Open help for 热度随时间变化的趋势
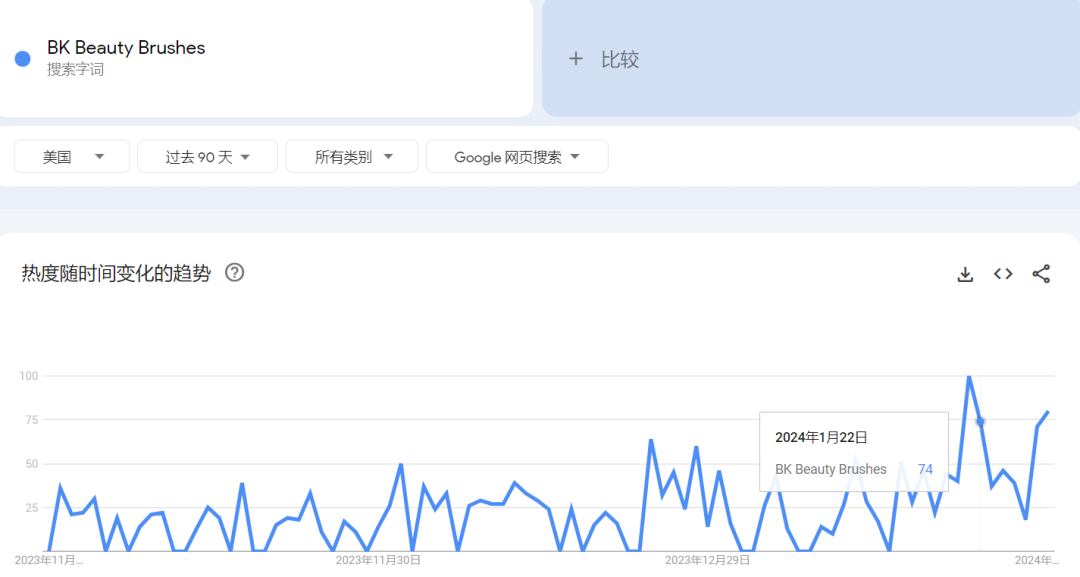 (234, 273)
